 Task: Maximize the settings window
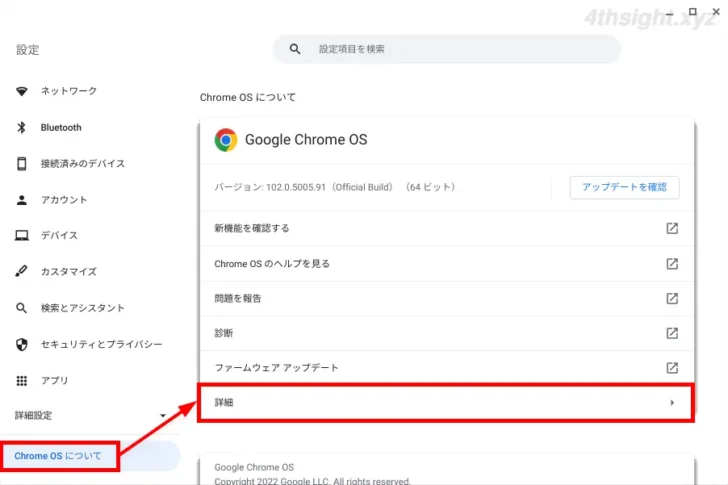(x=692, y=12)
